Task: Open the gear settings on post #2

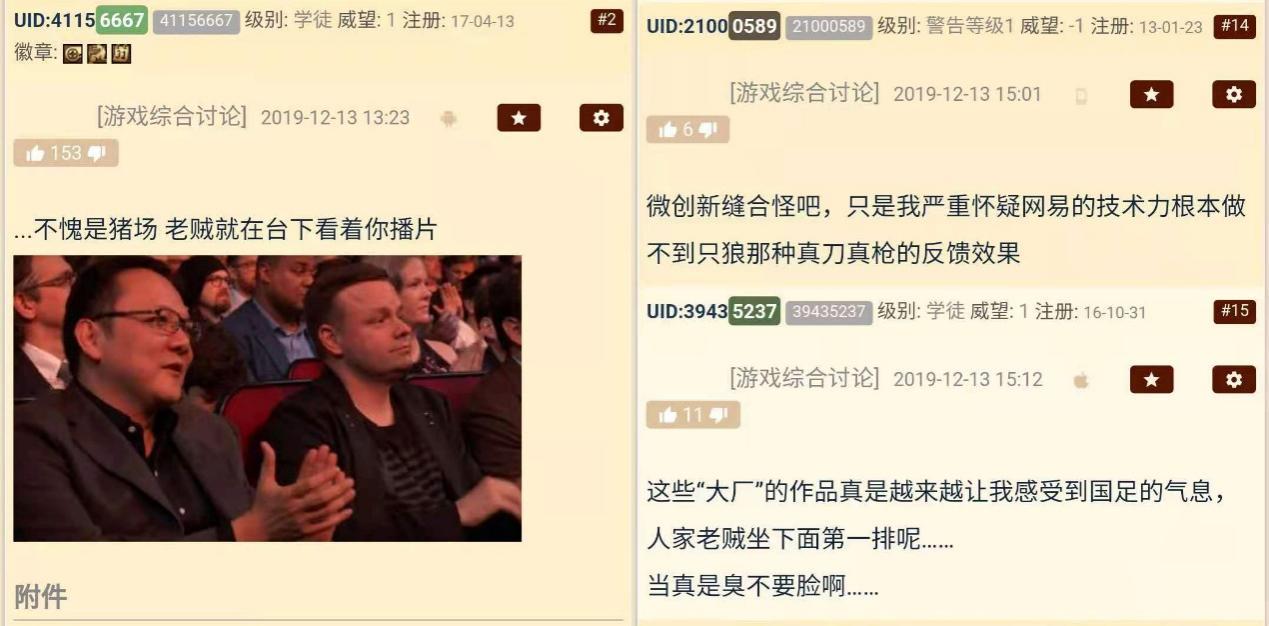Action: (601, 118)
